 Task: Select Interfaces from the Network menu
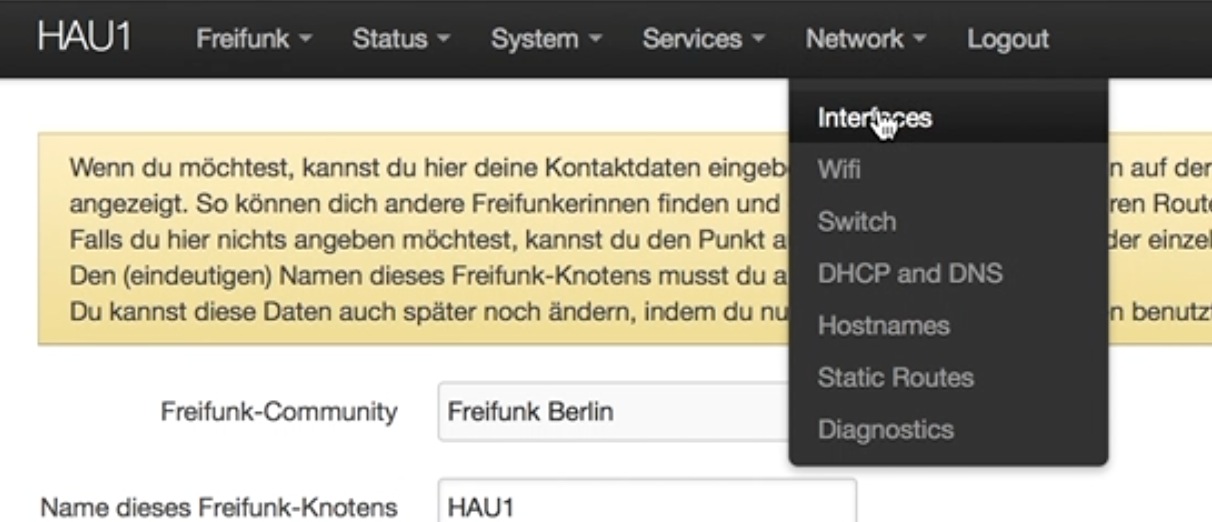pyautogui.click(x=874, y=118)
